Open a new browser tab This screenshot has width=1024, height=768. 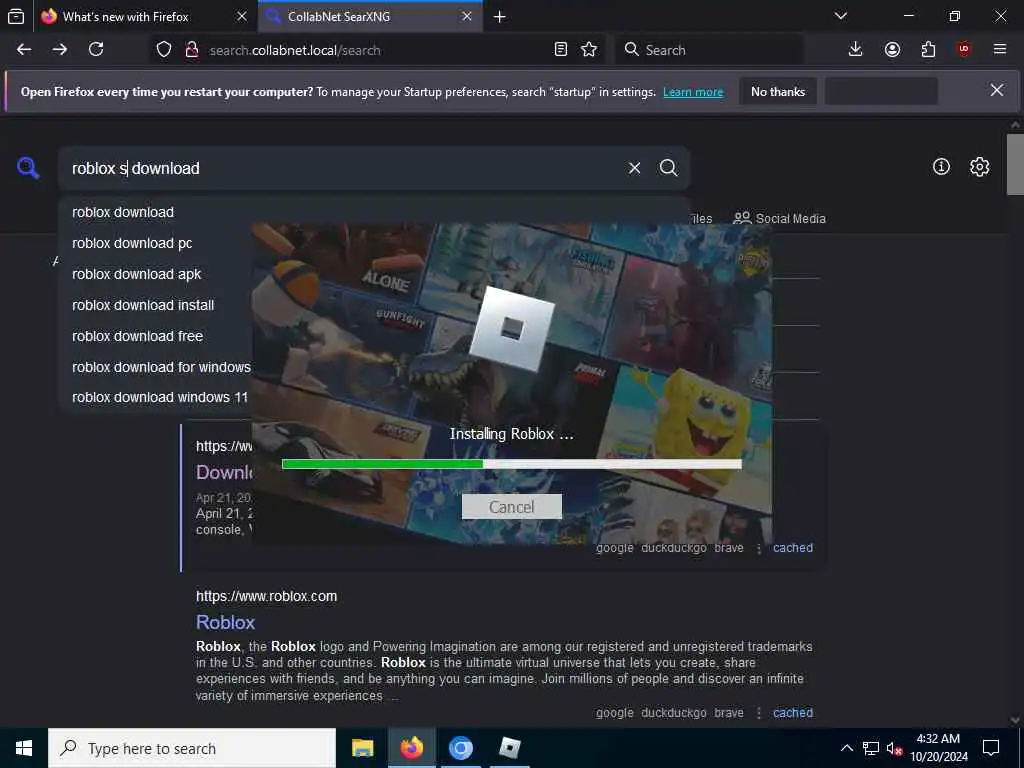(x=500, y=16)
